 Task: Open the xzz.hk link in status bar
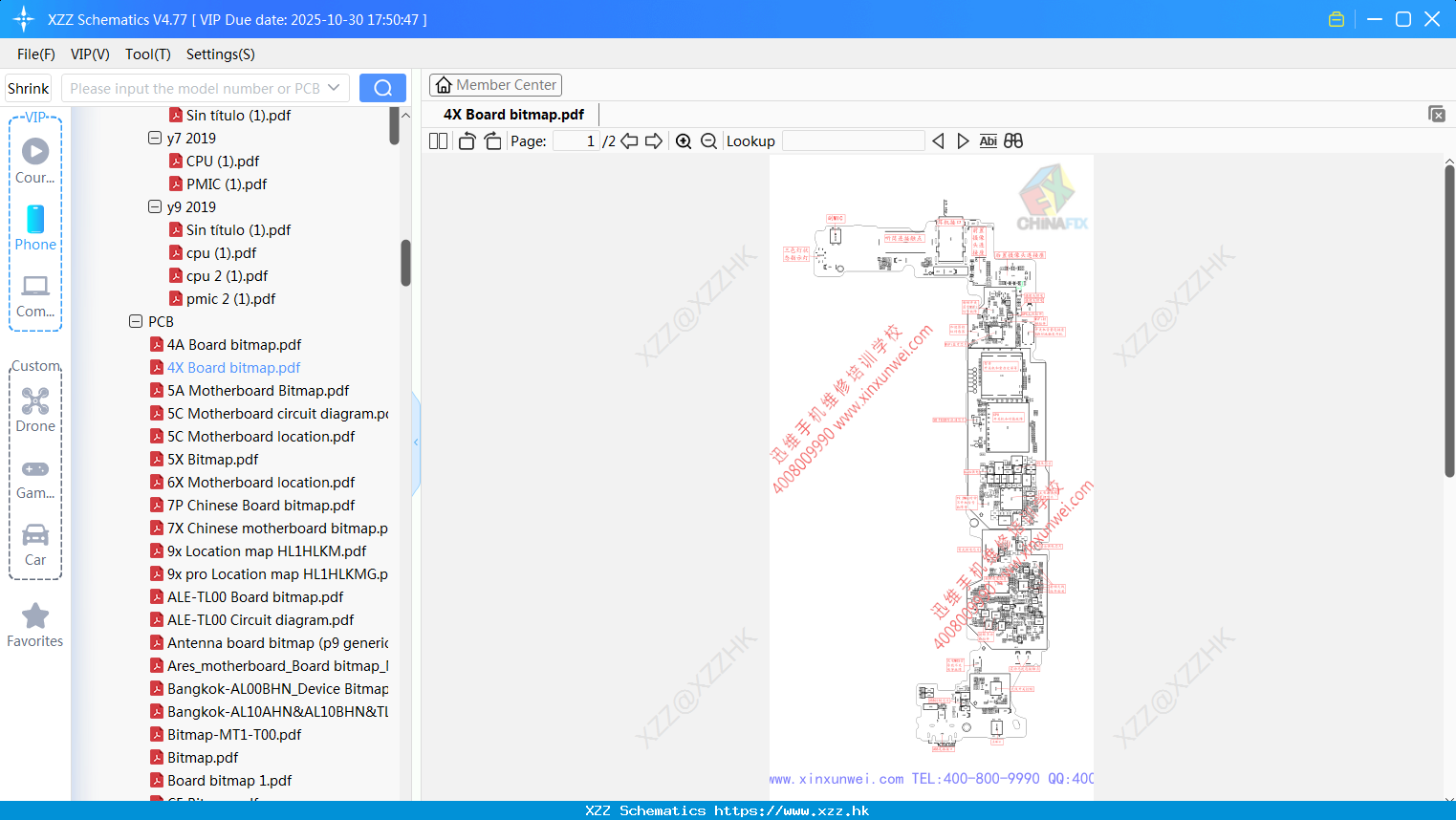(x=792, y=810)
